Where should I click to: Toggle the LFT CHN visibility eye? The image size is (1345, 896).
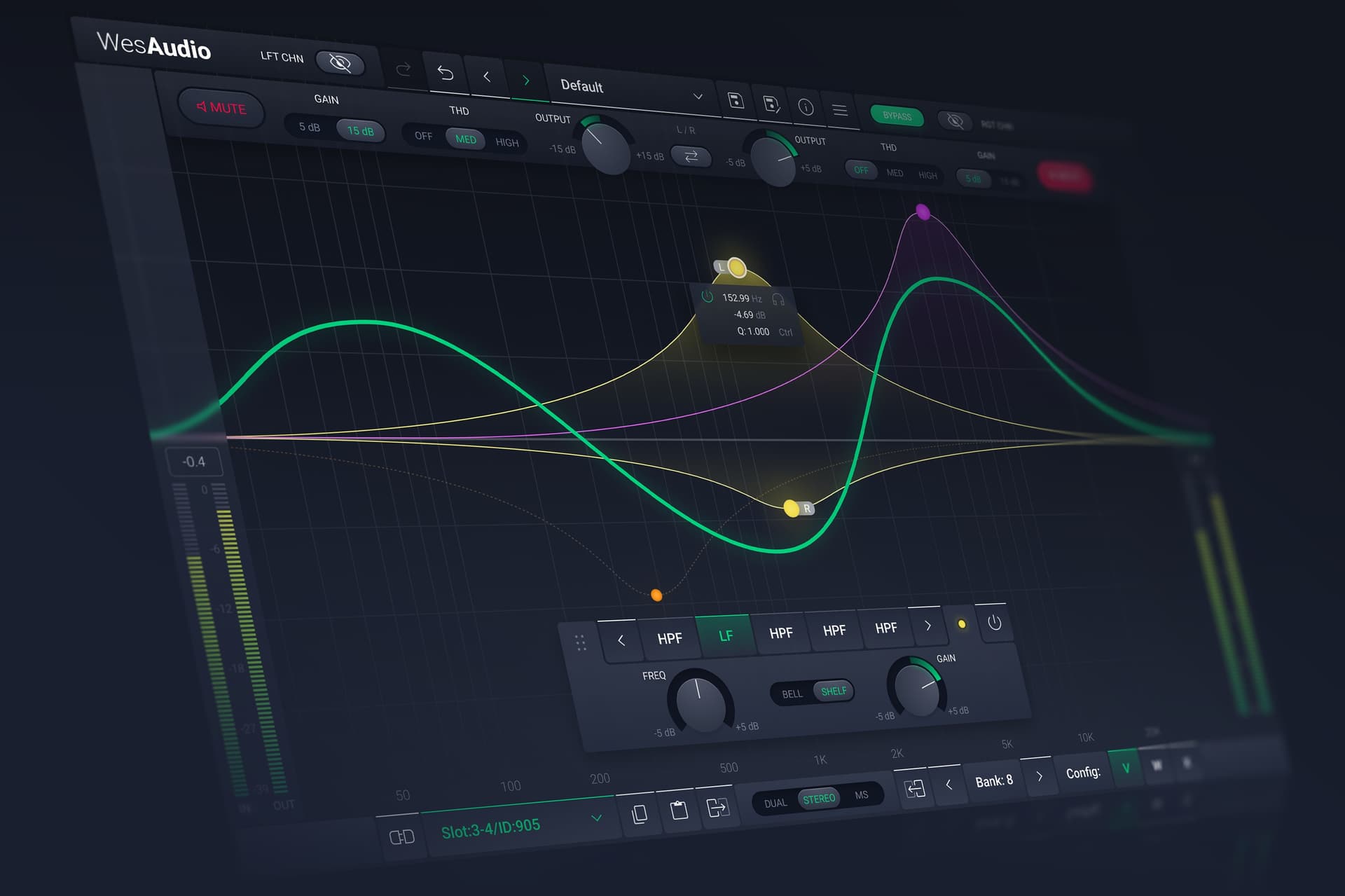pos(340,63)
